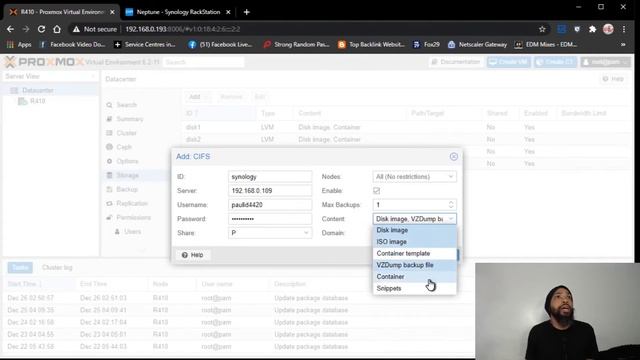Collapse the Content dropdown
Viewport: 640px width, 360px height.
[x=451, y=219]
